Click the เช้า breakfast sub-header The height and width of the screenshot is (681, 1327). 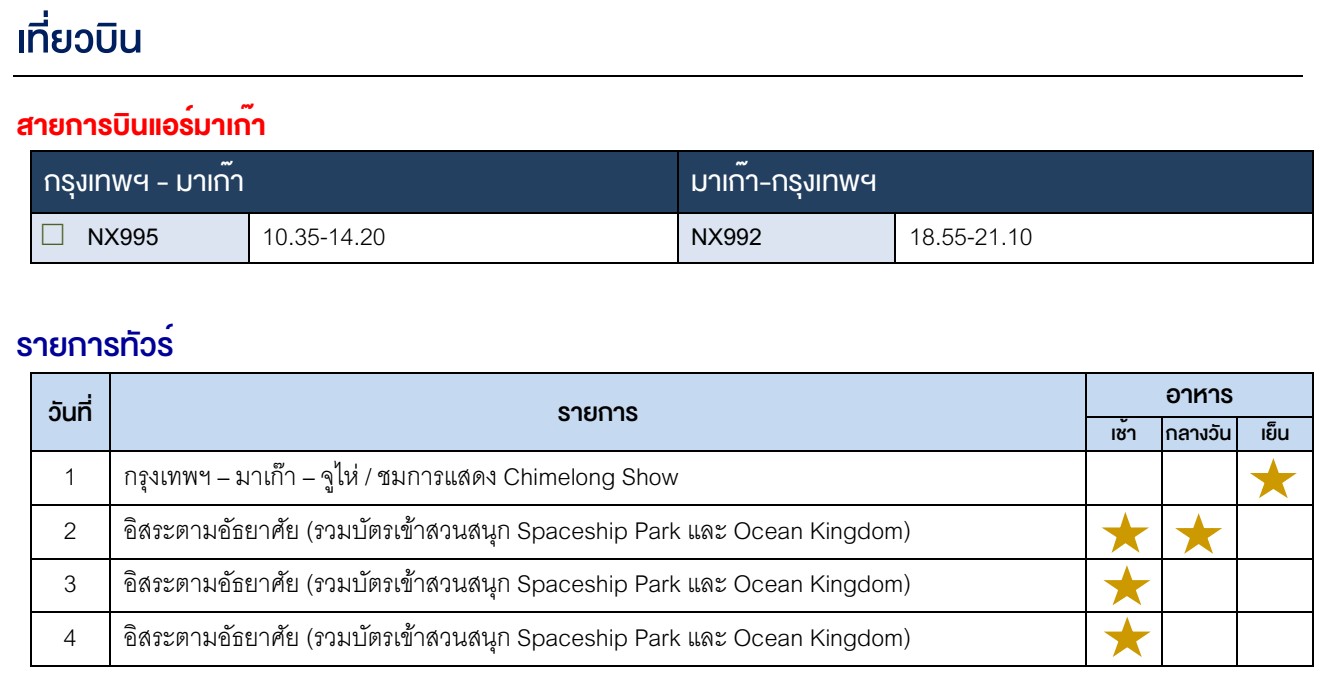(1124, 434)
